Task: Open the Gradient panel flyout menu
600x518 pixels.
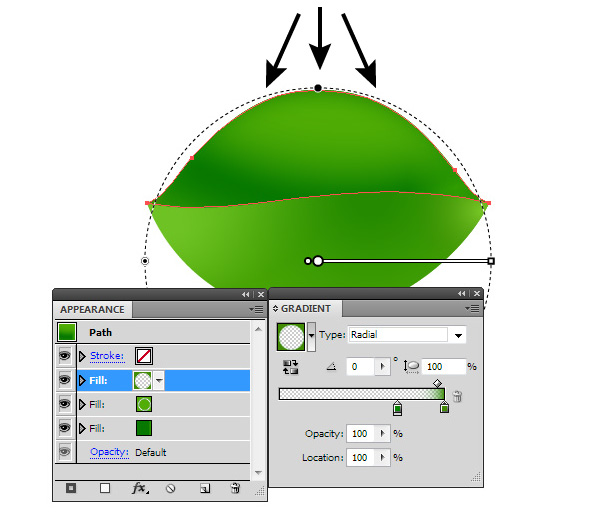Action: tap(475, 310)
